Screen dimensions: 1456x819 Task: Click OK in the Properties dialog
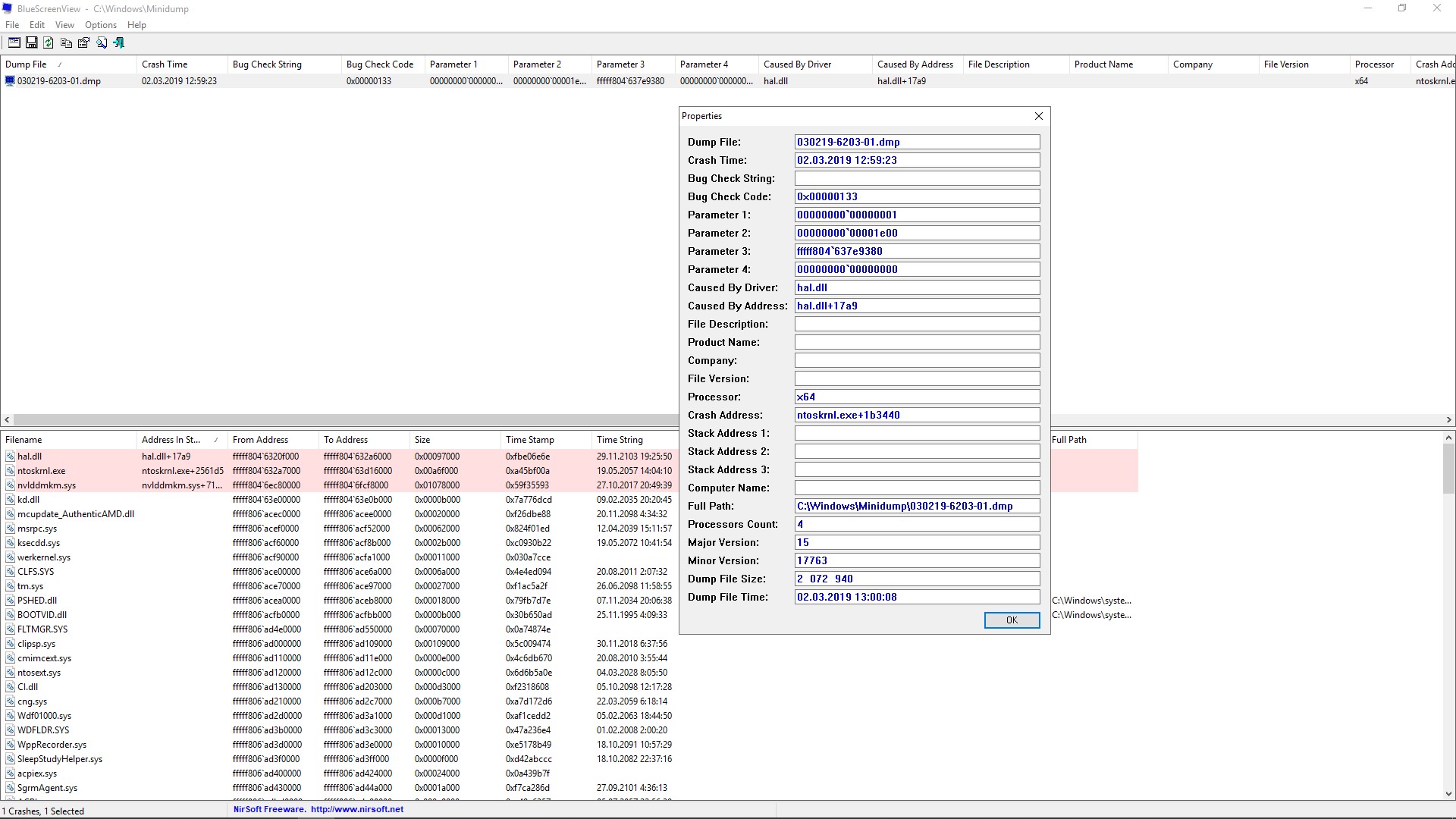tap(1012, 620)
